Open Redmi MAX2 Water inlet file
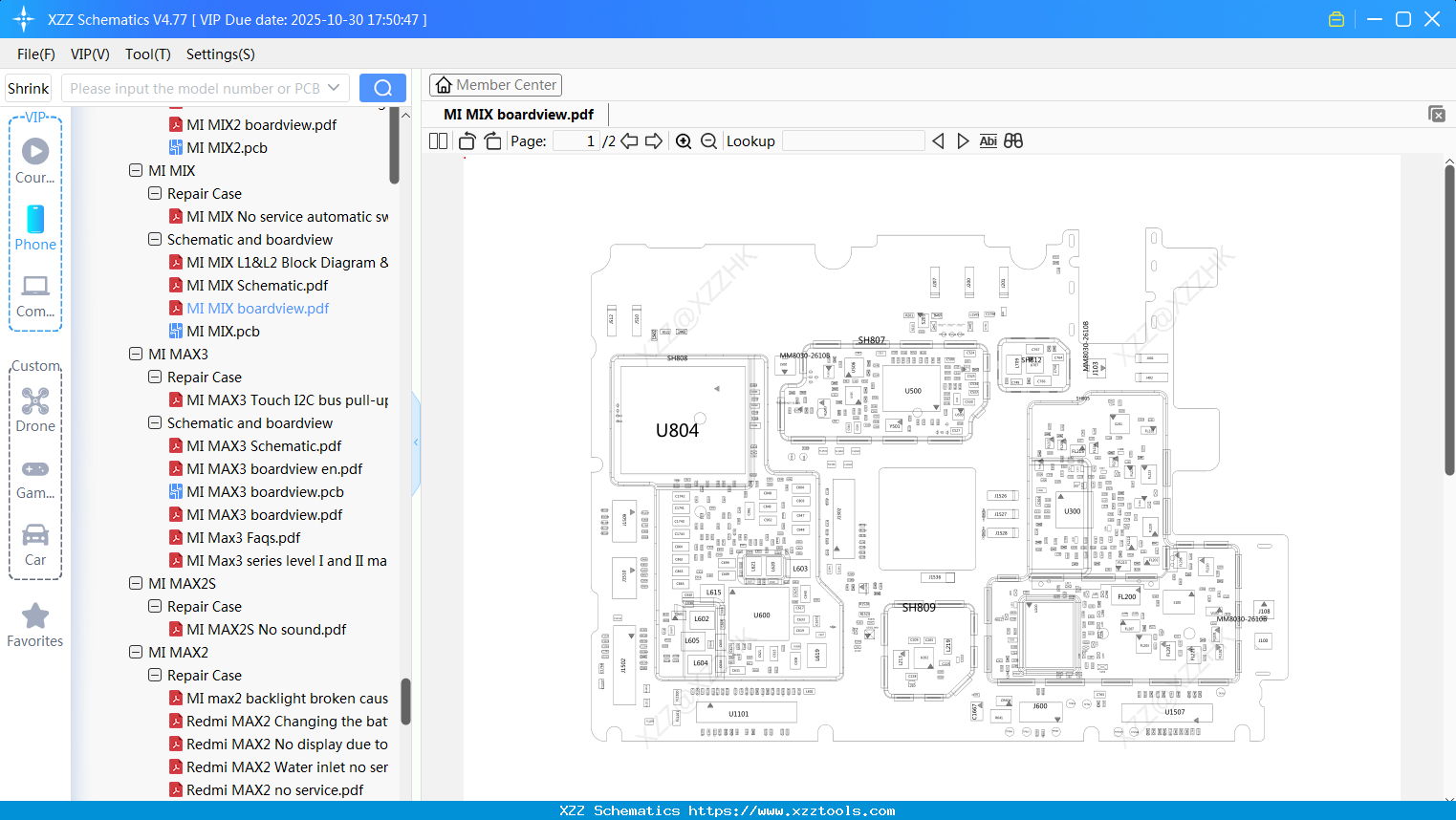Viewport: 1456px width, 820px height. coord(287,767)
